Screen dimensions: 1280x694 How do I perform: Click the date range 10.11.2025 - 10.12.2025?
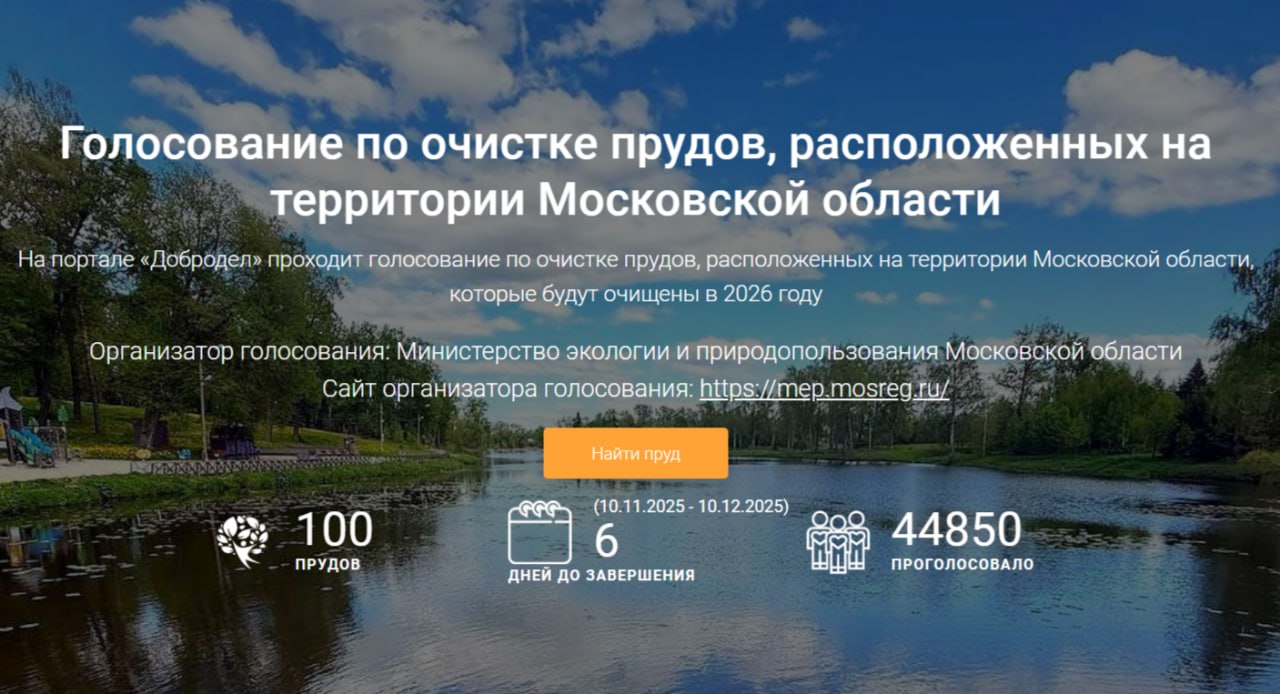(691, 506)
